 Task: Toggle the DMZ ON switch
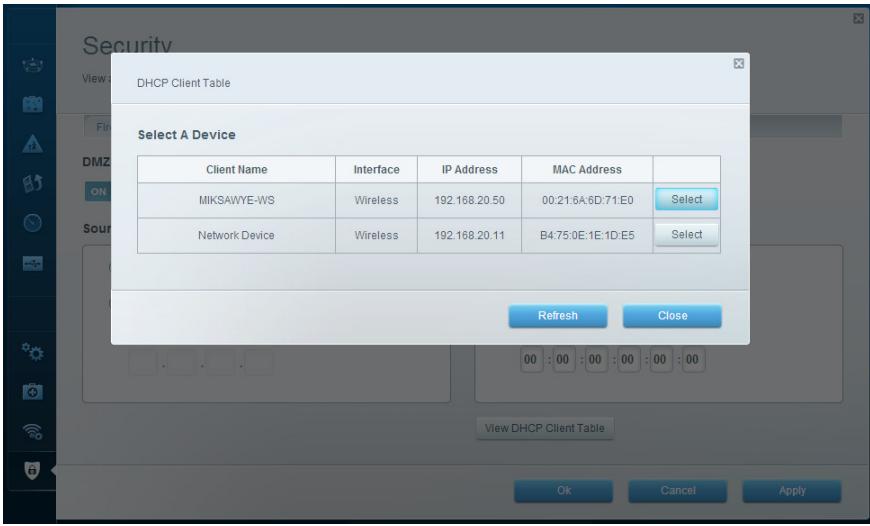tap(98, 191)
